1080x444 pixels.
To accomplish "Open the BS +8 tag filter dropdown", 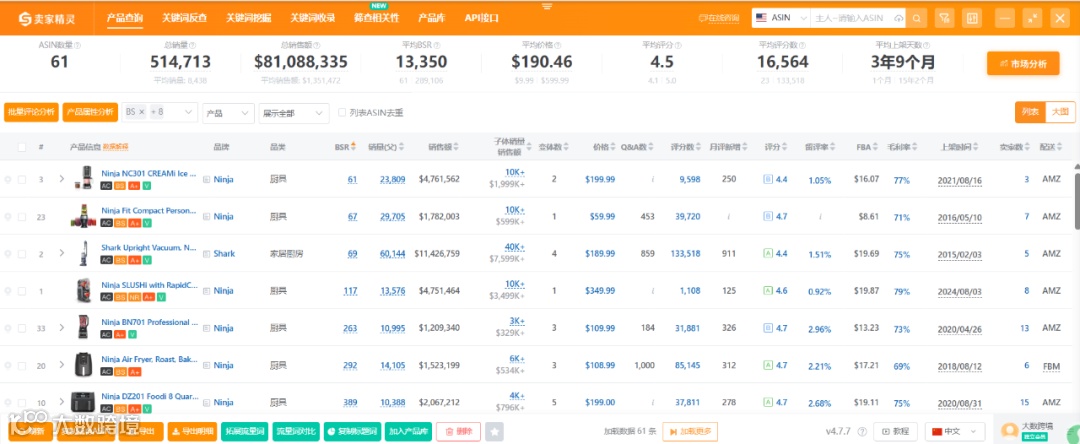I will tap(160, 112).
